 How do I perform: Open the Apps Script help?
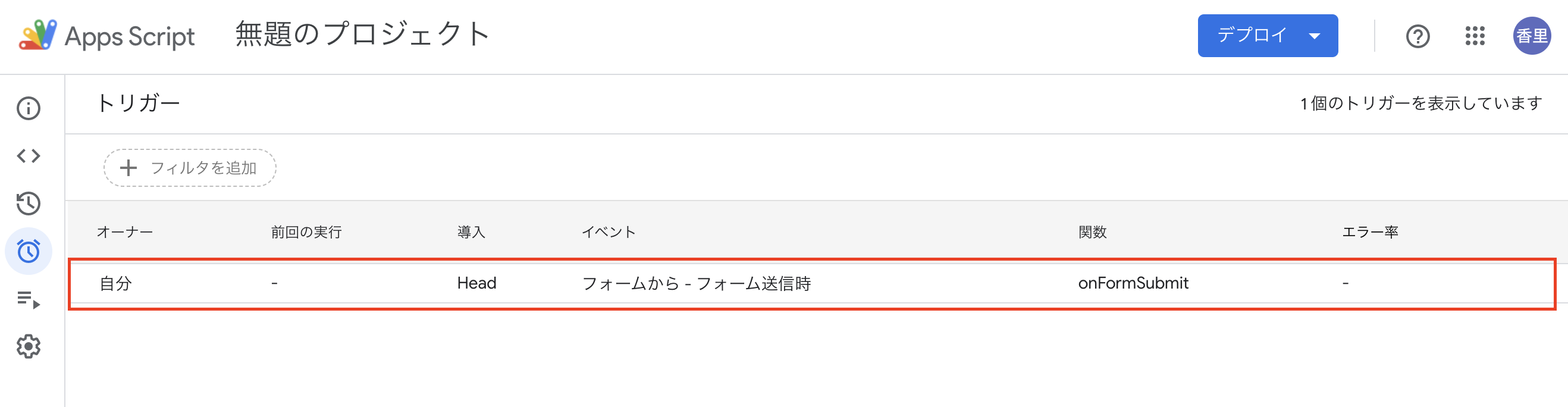click(1418, 36)
